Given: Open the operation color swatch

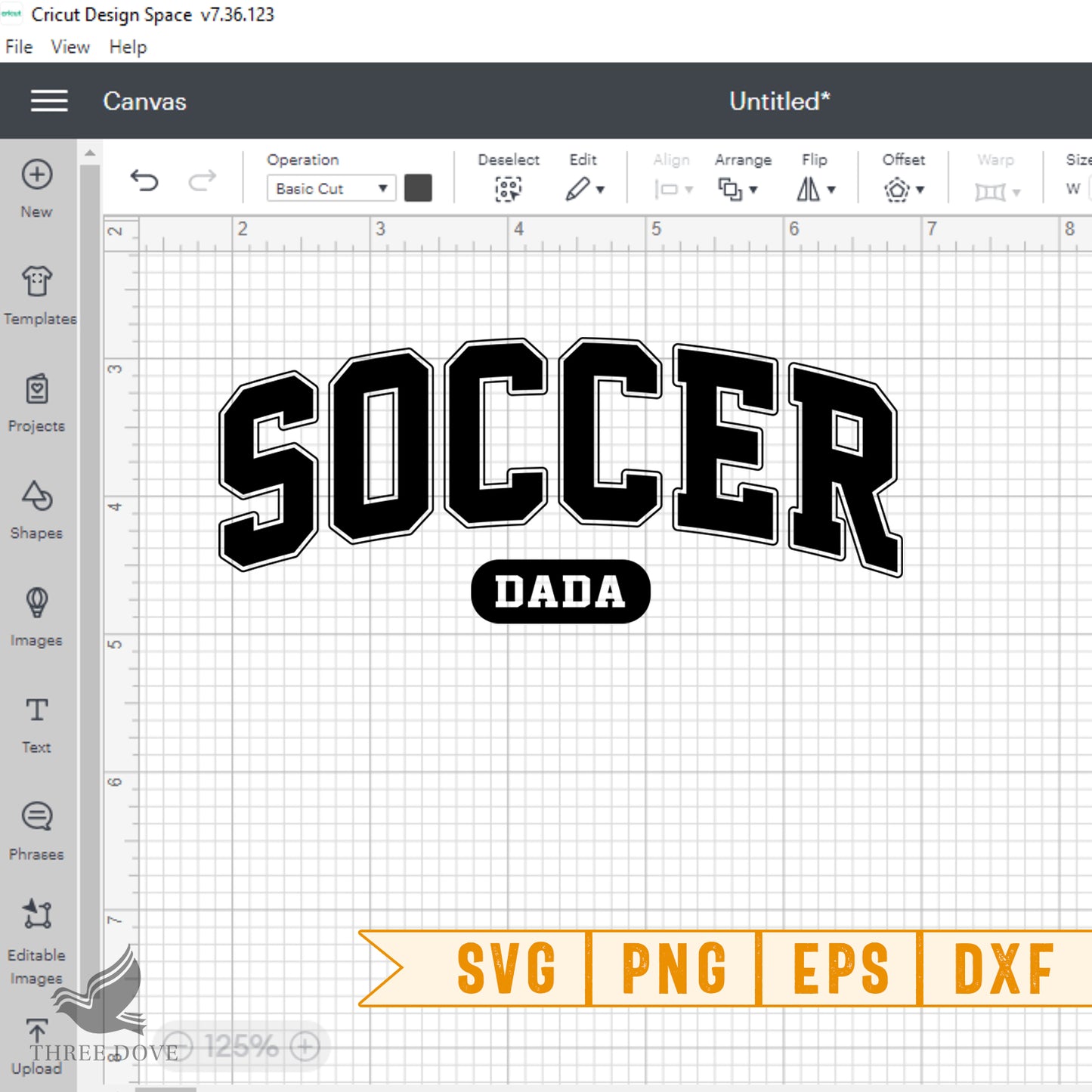Looking at the screenshot, I should pyautogui.click(x=418, y=188).
